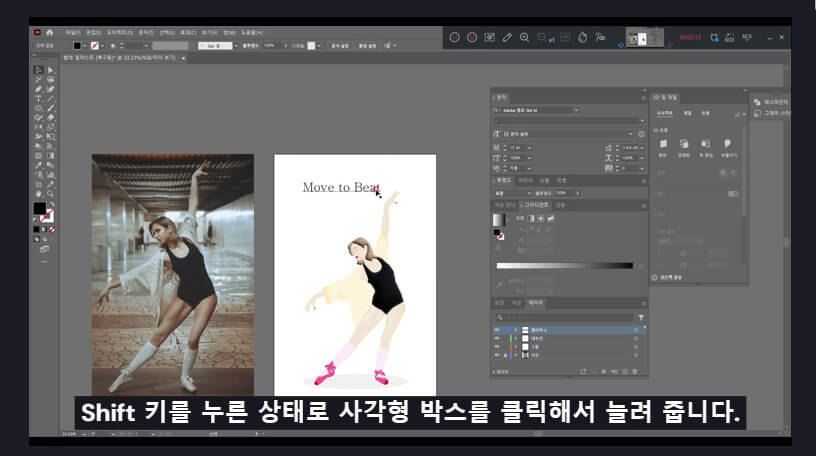Select the Eraser tool

pyautogui.click(x=50, y=117)
